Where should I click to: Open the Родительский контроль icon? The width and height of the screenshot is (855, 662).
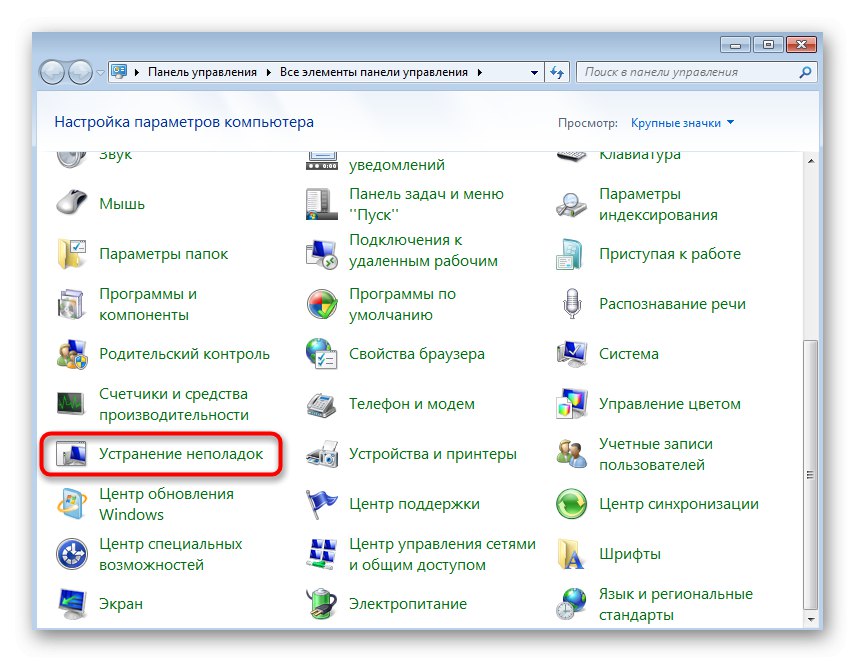(x=72, y=354)
